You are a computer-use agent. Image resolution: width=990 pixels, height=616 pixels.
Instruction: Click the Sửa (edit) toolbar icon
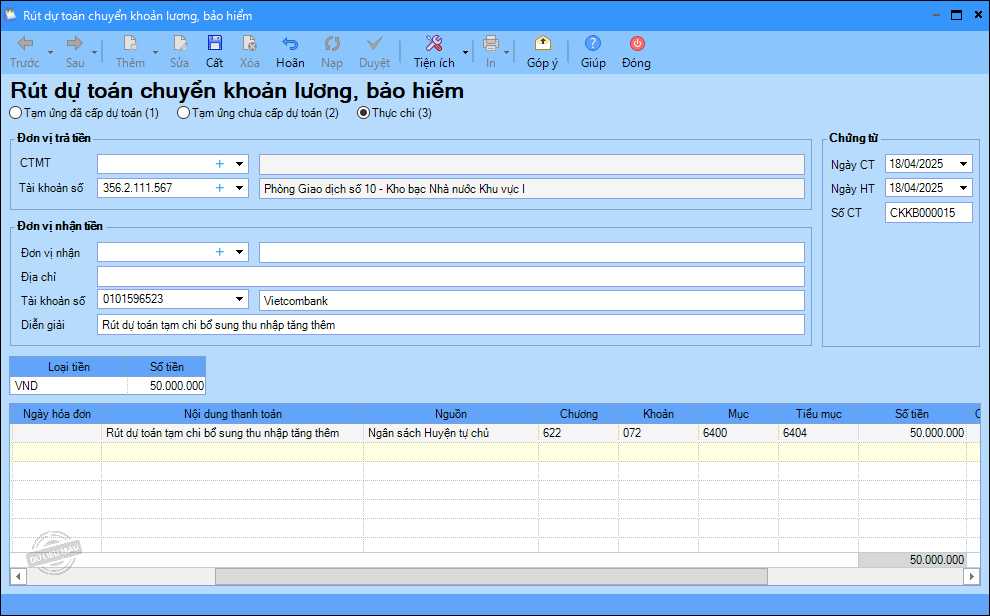click(x=180, y=44)
